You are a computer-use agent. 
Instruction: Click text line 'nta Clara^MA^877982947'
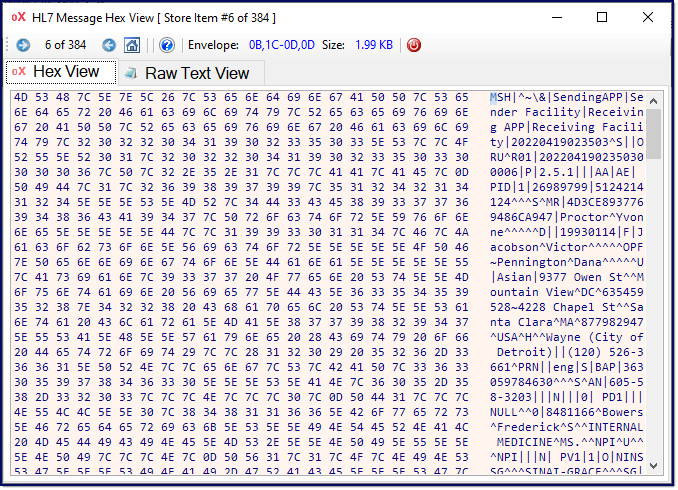tap(566, 323)
